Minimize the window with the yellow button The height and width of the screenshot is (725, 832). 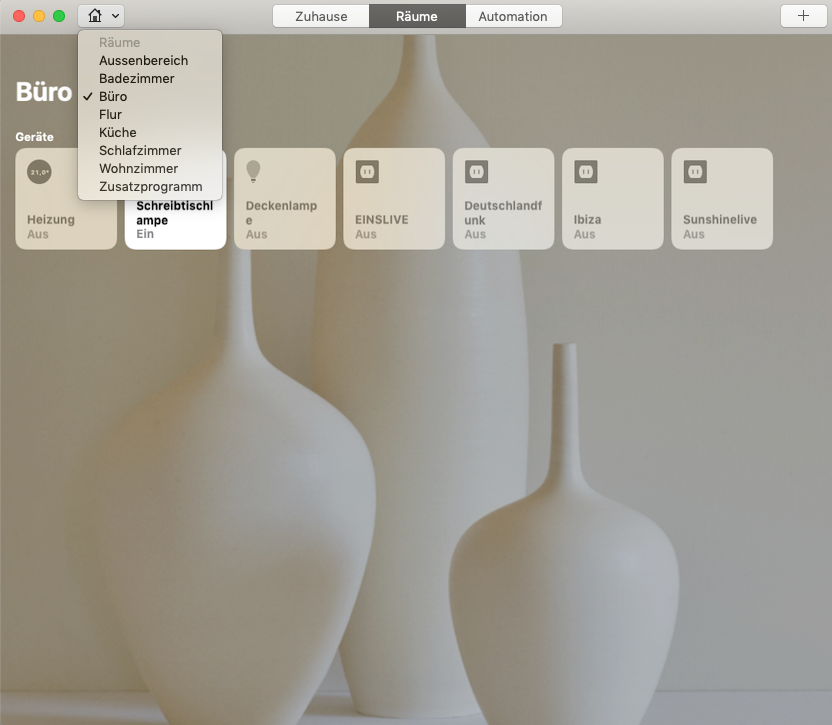coord(39,16)
